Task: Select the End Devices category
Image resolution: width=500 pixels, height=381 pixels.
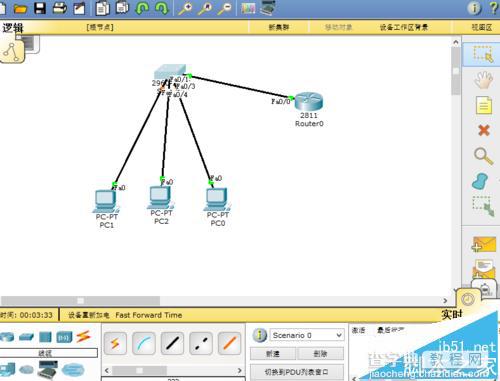Action: click(x=7, y=370)
